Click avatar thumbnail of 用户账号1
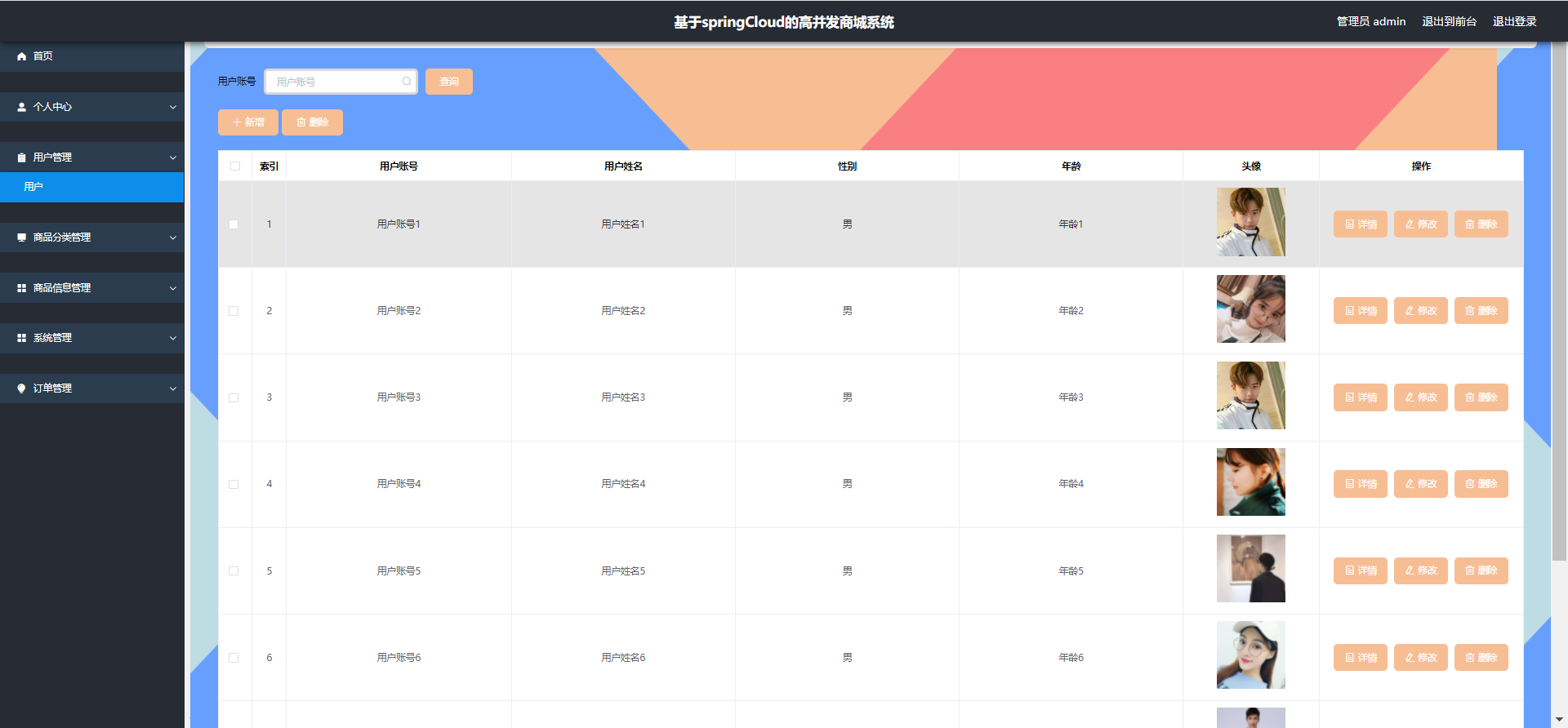The height and width of the screenshot is (728, 1568). pyautogui.click(x=1251, y=222)
